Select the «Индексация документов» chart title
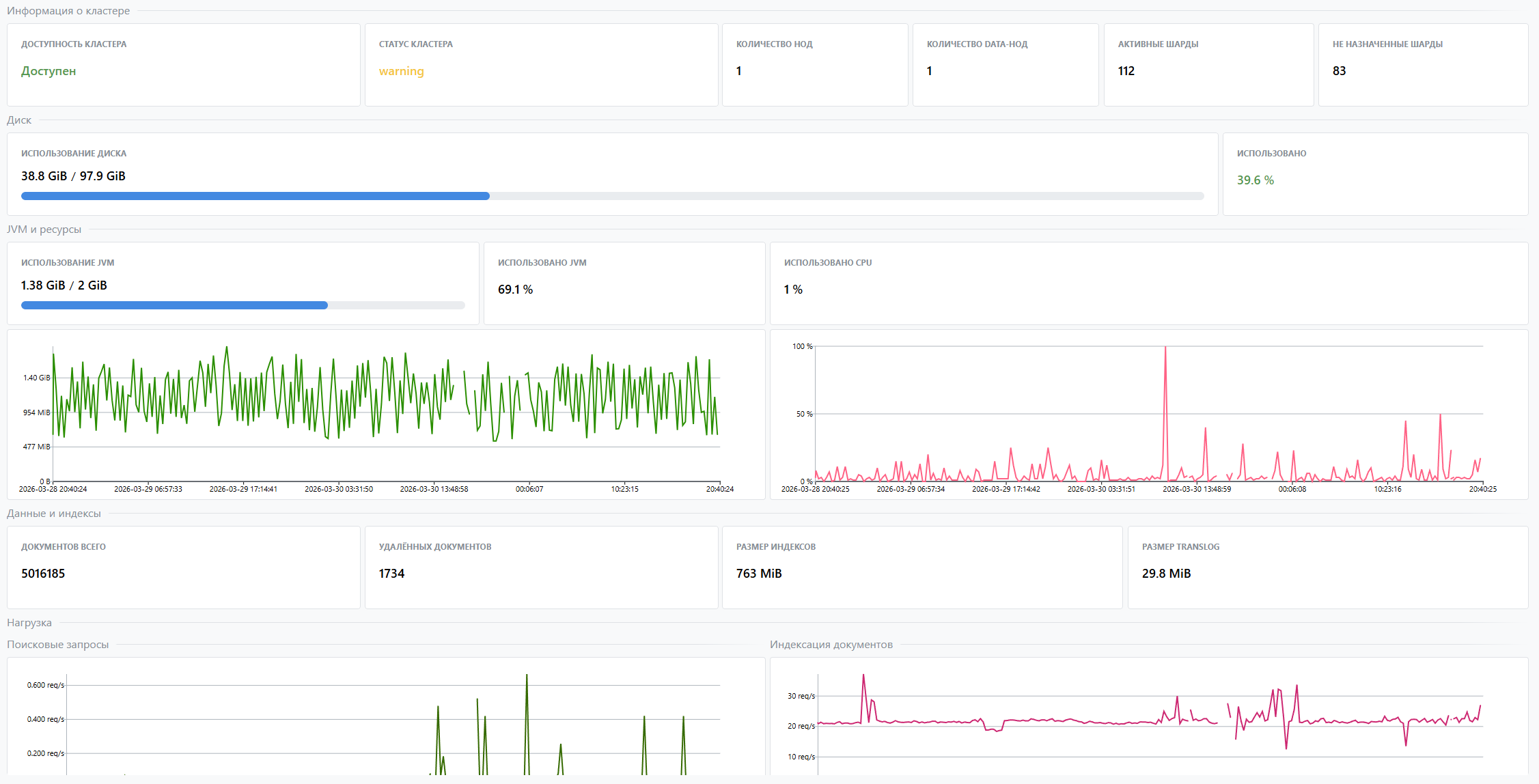This screenshot has width=1539, height=784. pos(831,644)
